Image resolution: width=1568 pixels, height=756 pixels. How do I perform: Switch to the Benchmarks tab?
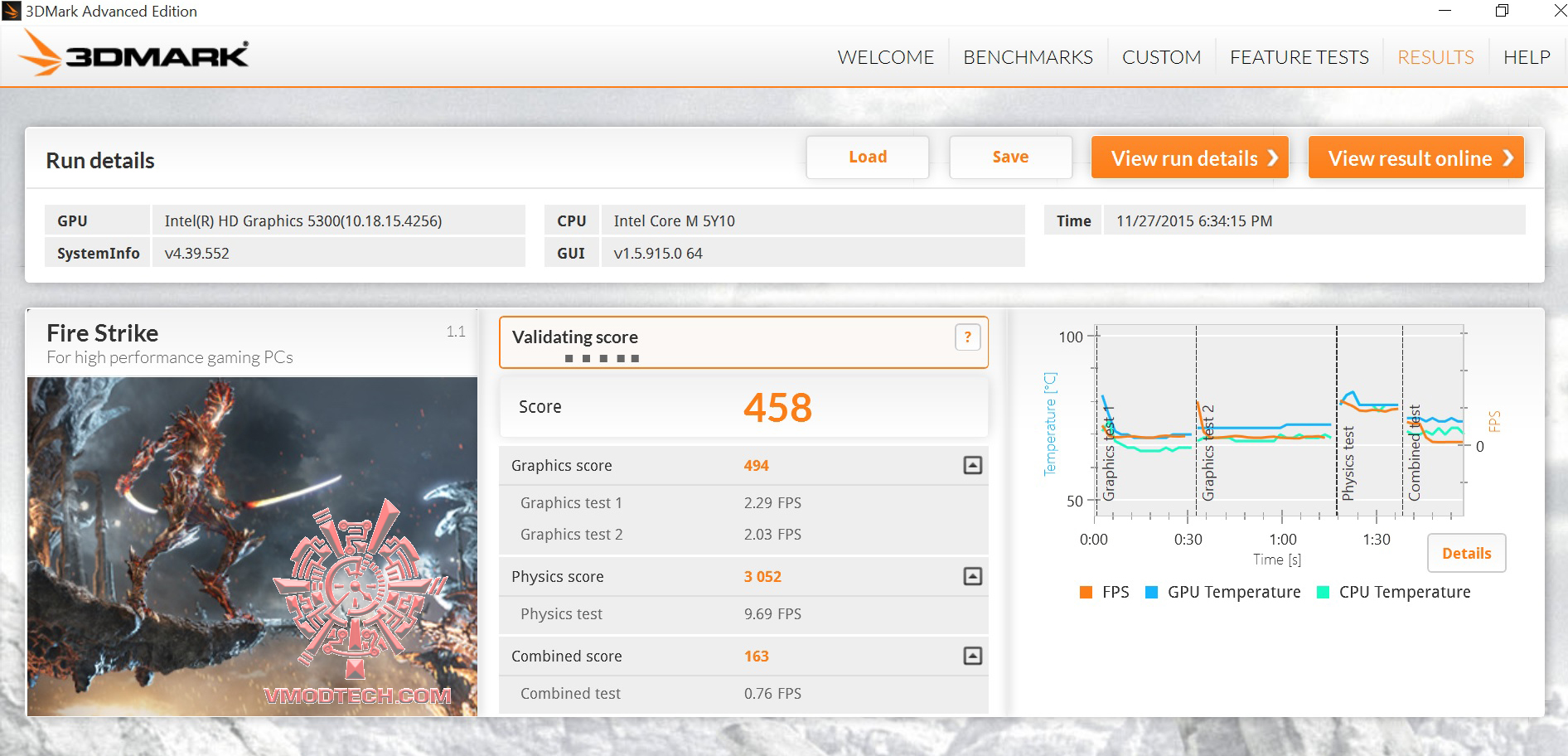[1028, 57]
